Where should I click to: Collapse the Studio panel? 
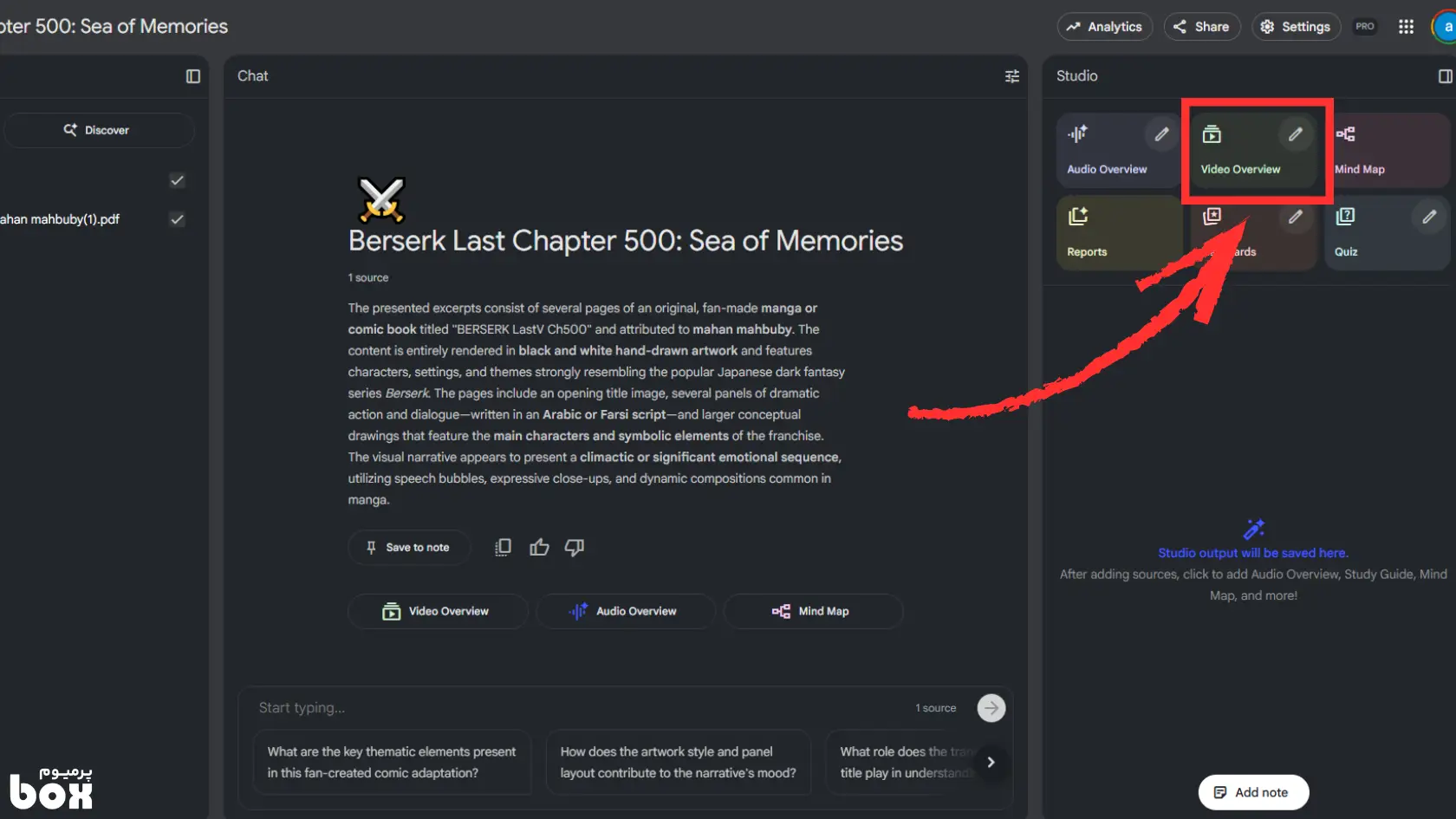click(1445, 76)
